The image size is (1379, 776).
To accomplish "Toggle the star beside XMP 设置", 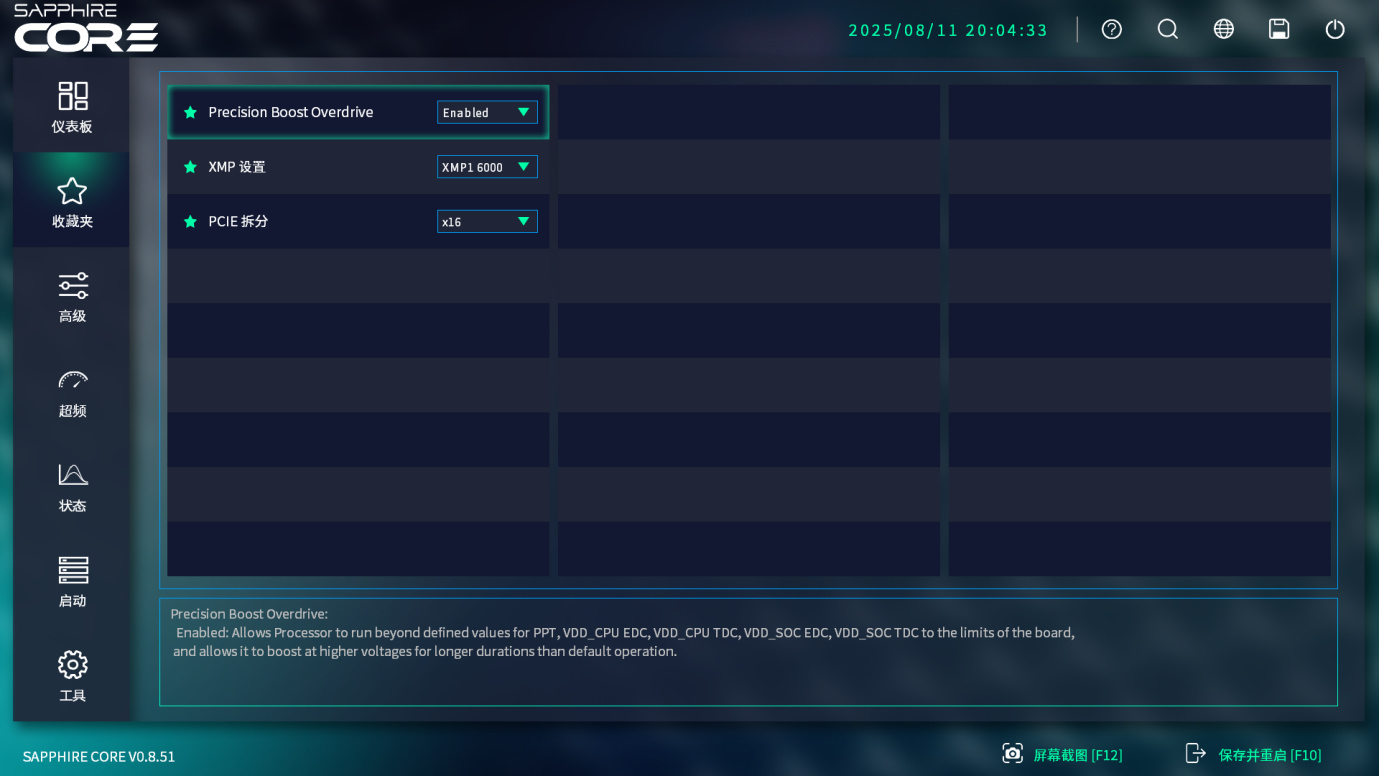I will click(x=190, y=167).
